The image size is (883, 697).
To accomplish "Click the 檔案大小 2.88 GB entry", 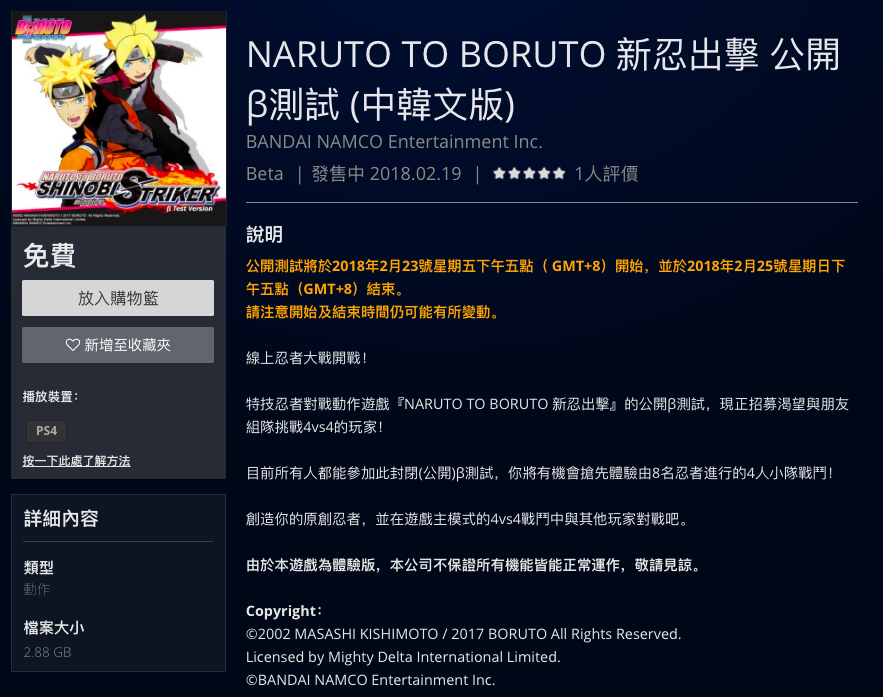I will click(54, 640).
